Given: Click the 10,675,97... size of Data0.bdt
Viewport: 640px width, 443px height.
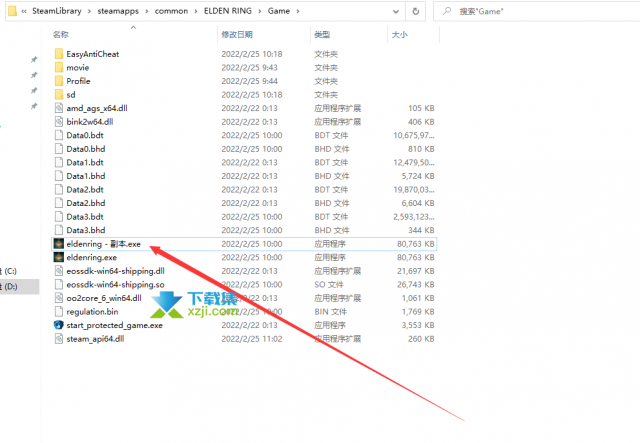Looking at the screenshot, I should coord(414,135).
